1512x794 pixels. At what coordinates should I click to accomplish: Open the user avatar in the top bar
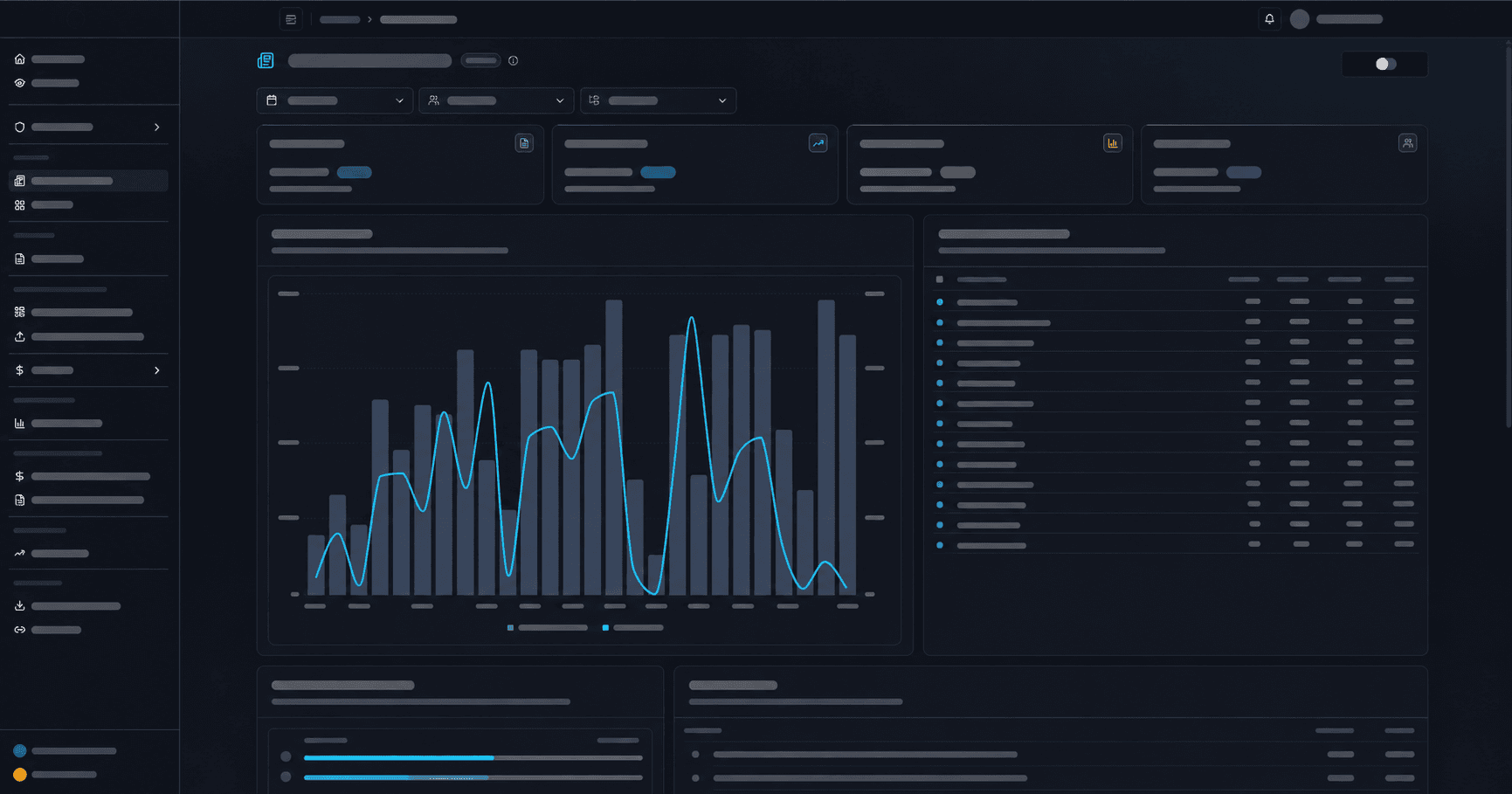click(1300, 19)
